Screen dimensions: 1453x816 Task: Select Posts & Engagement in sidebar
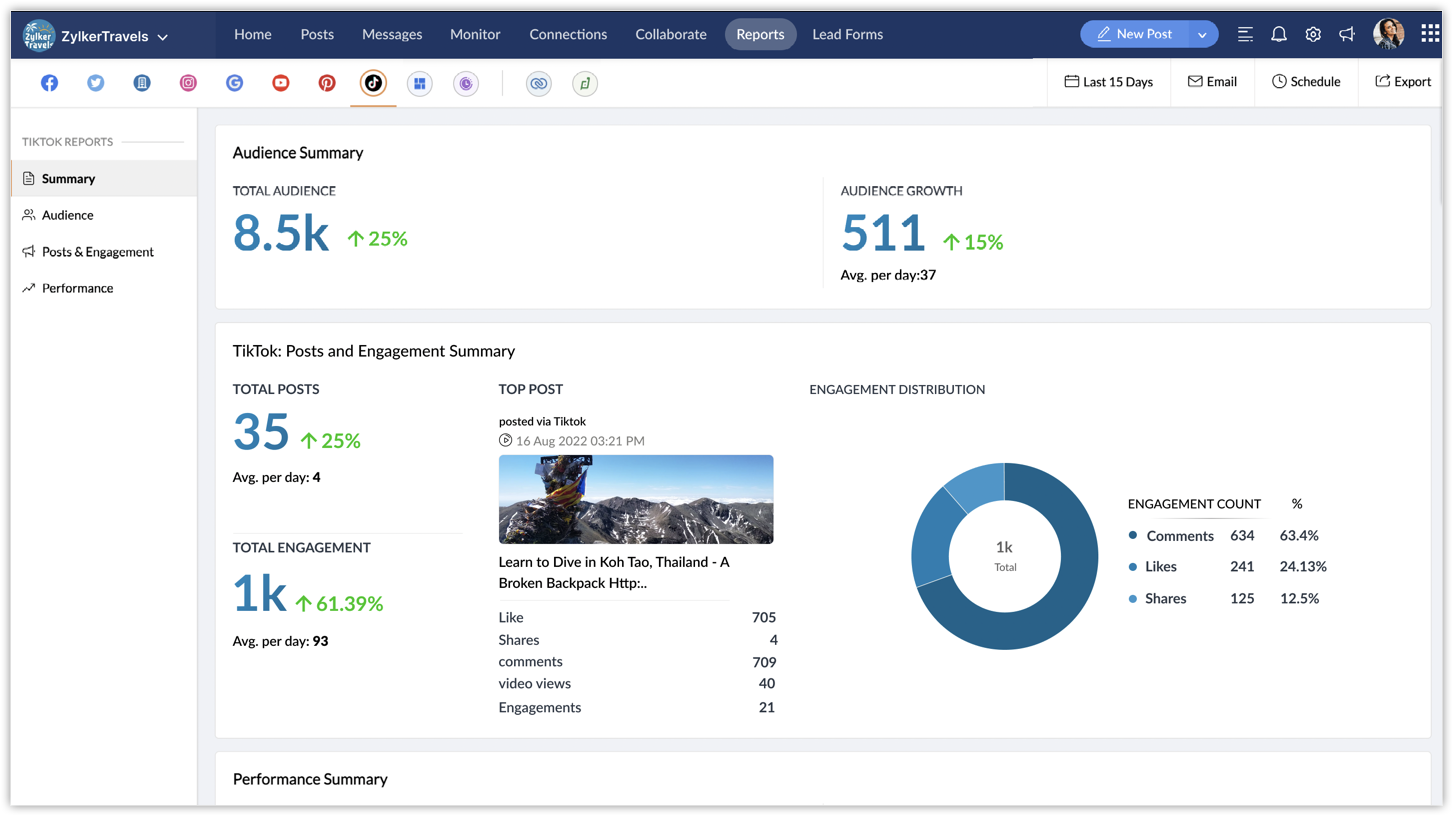pyautogui.click(x=97, y=252)
